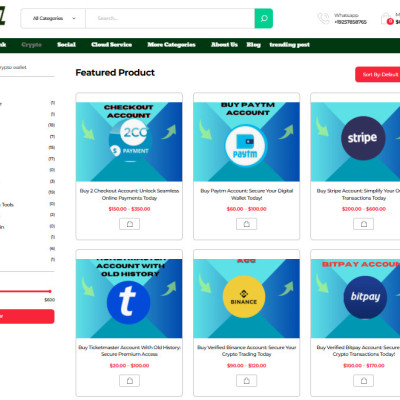Focus the Search input field
Viewport: 400px width, 400px height.
tap(170, 18)
